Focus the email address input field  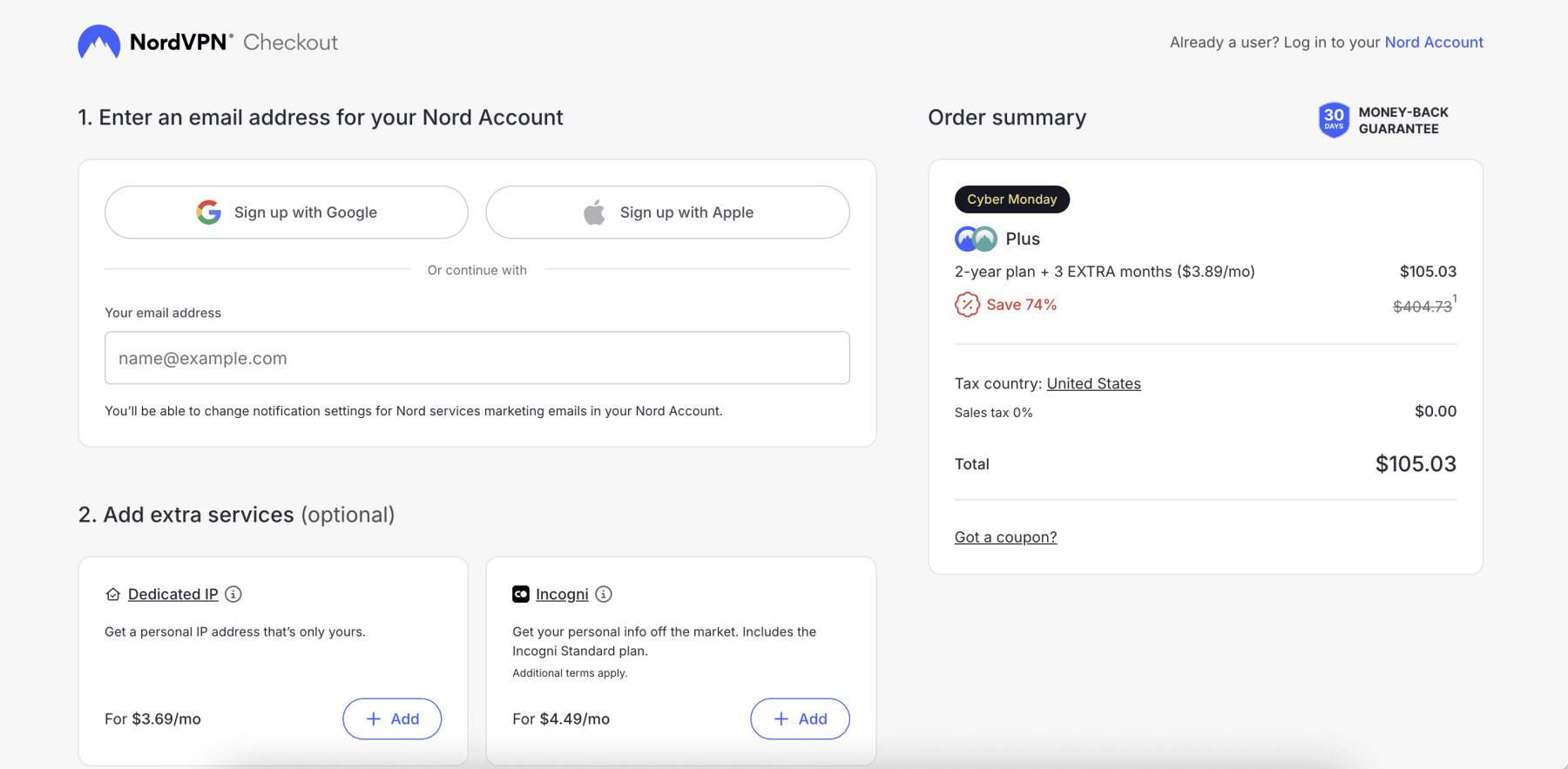(476, 358)
